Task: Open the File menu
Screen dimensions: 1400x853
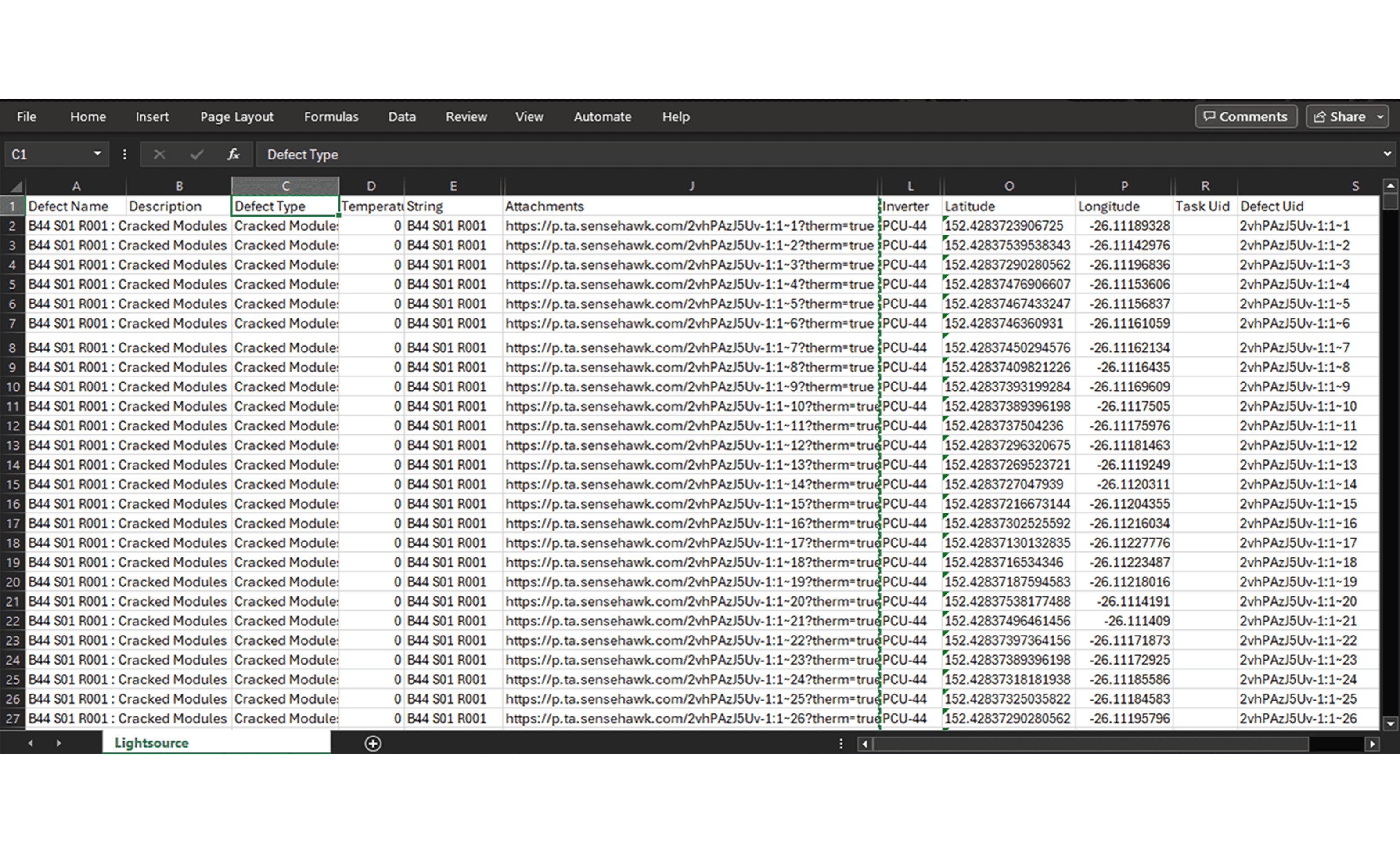Action: pyautogui.click(x=26, y=116)
